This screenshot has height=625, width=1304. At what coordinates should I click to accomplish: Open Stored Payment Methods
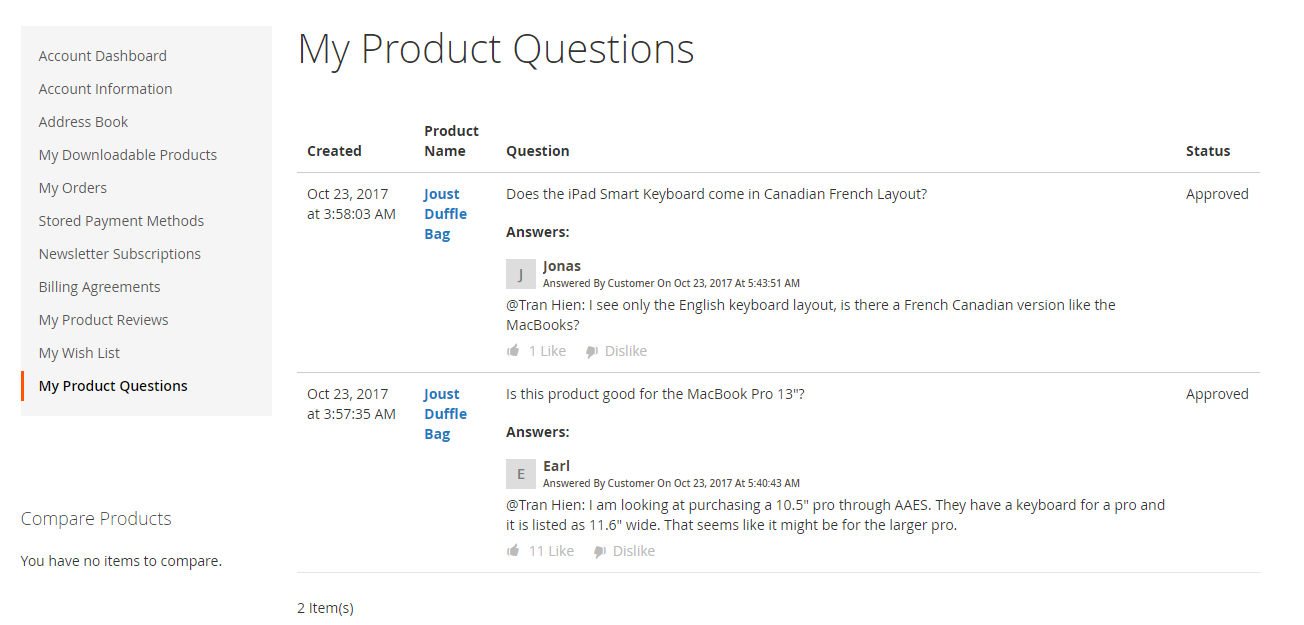click(121, 221)
